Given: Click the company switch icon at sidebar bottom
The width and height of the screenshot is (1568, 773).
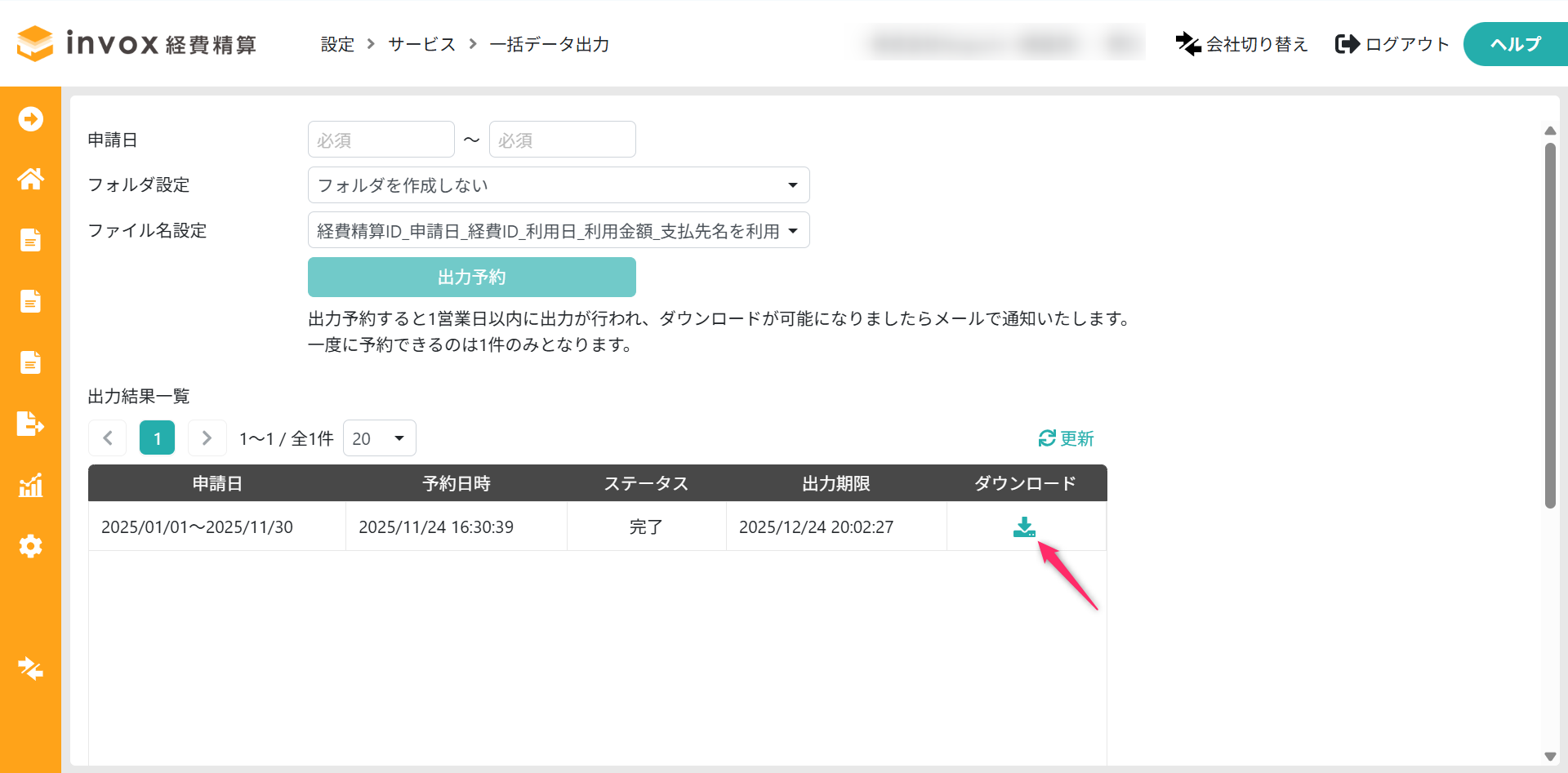Looking at the screenshot, I should coord(30,669).
